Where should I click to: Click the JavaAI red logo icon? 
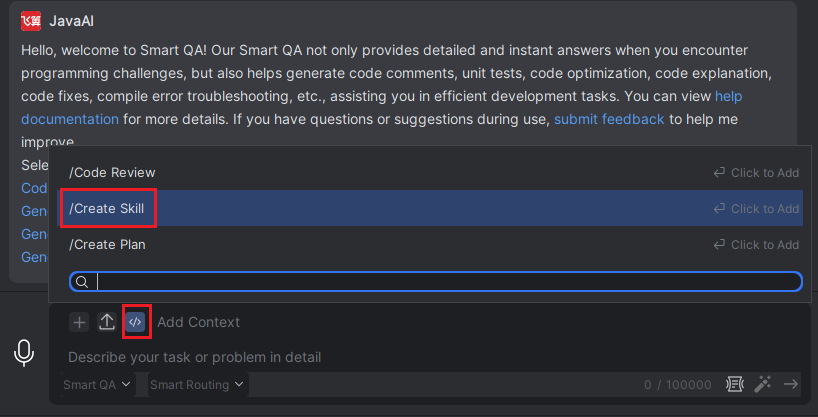31,21
